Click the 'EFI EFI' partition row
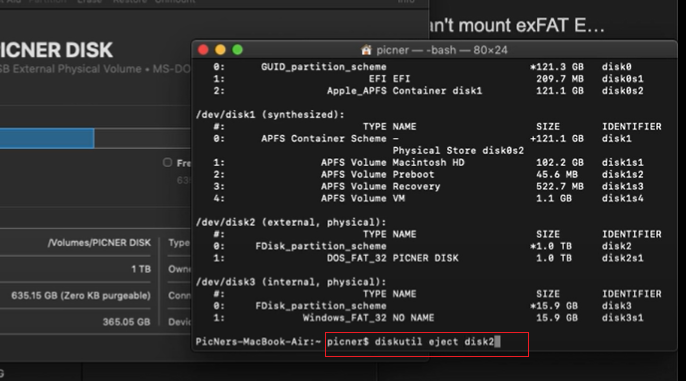This screenshot has width=686, height=381. pyautogui.click(x=389, y=79)
